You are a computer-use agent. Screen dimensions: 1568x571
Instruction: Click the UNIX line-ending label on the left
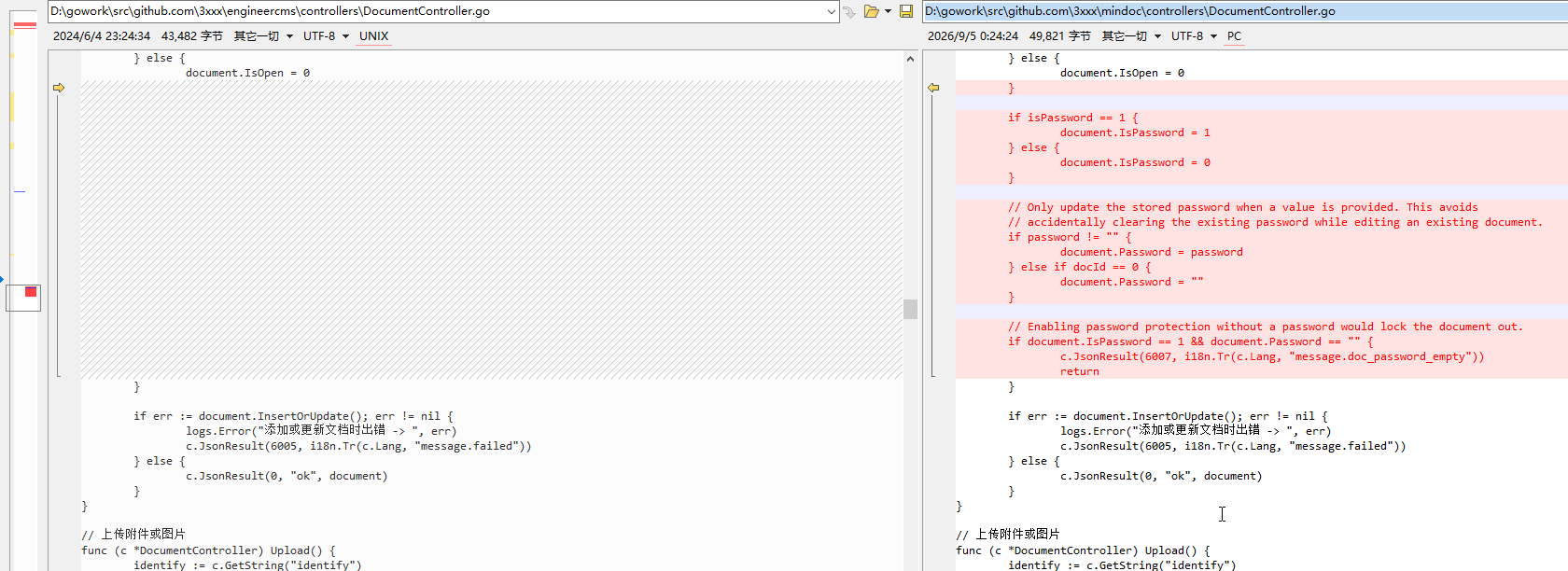(373, 35)
